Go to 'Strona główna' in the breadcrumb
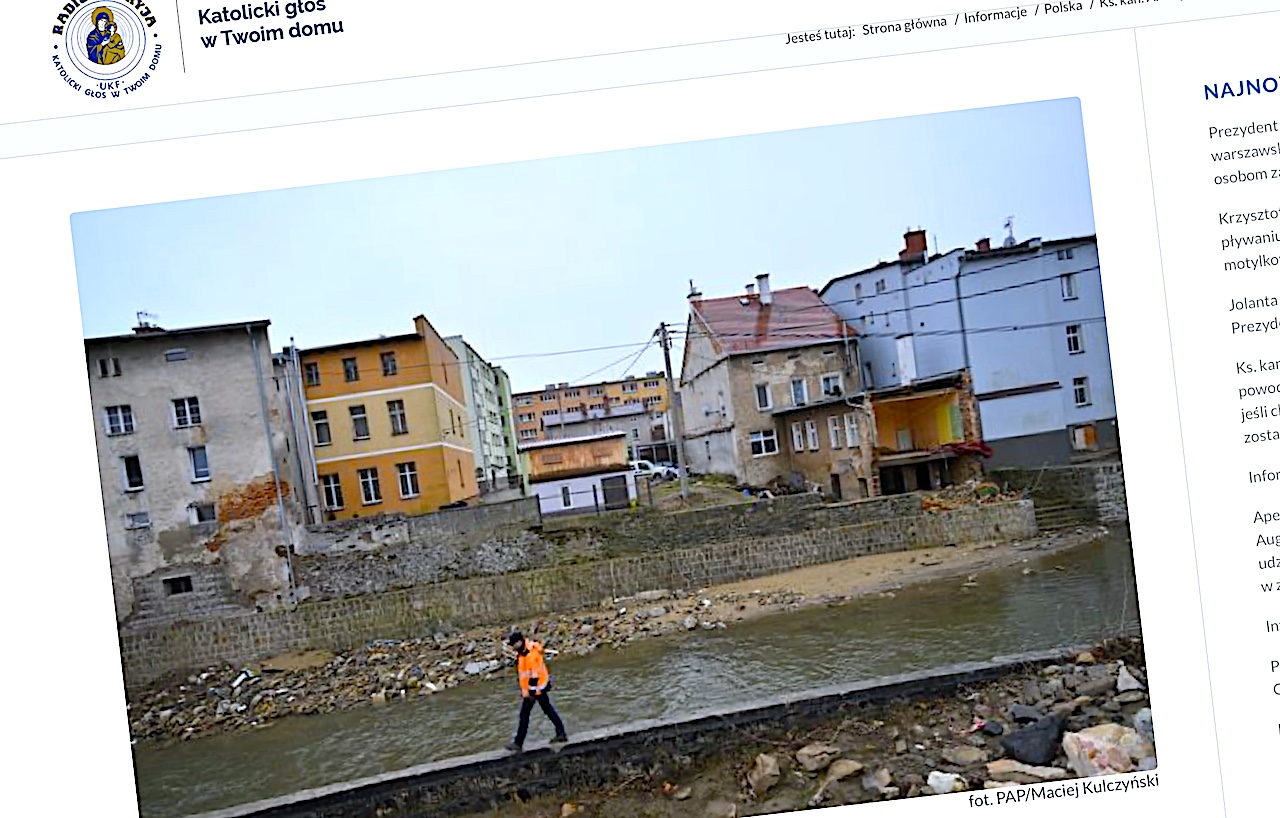The height and width of the screenshot is (818, 1280). tap(903, 24)
